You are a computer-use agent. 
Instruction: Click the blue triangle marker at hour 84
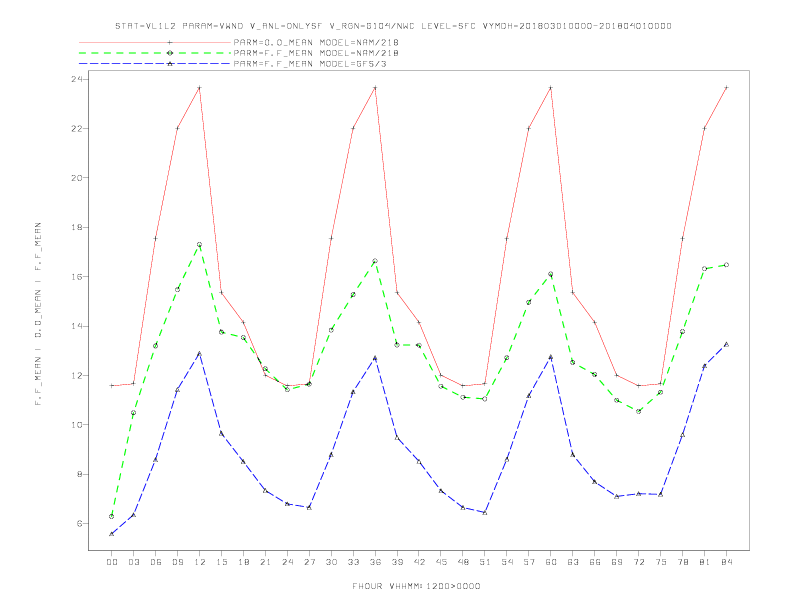tap(726, 344)
